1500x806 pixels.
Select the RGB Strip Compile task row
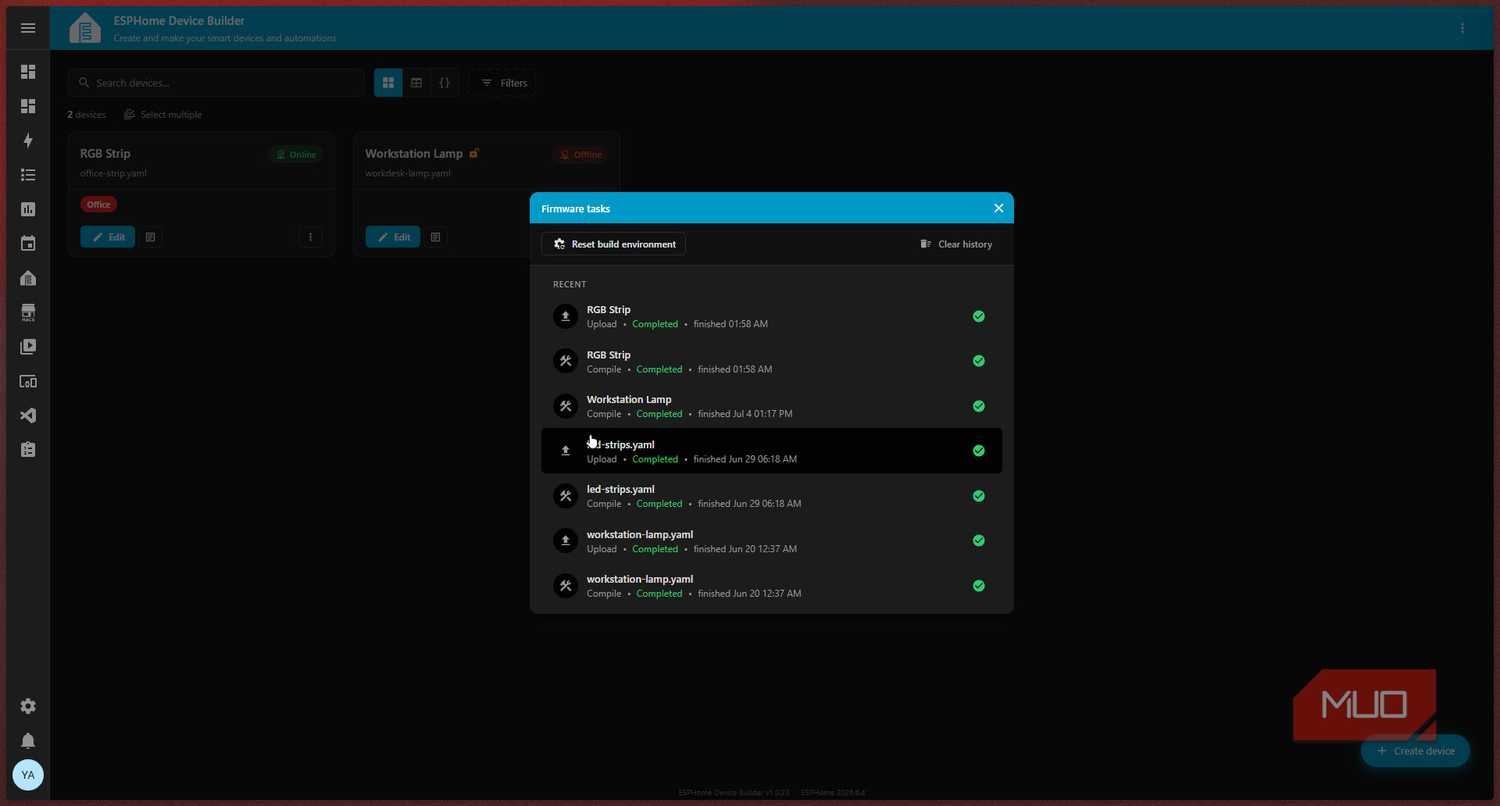771,361
